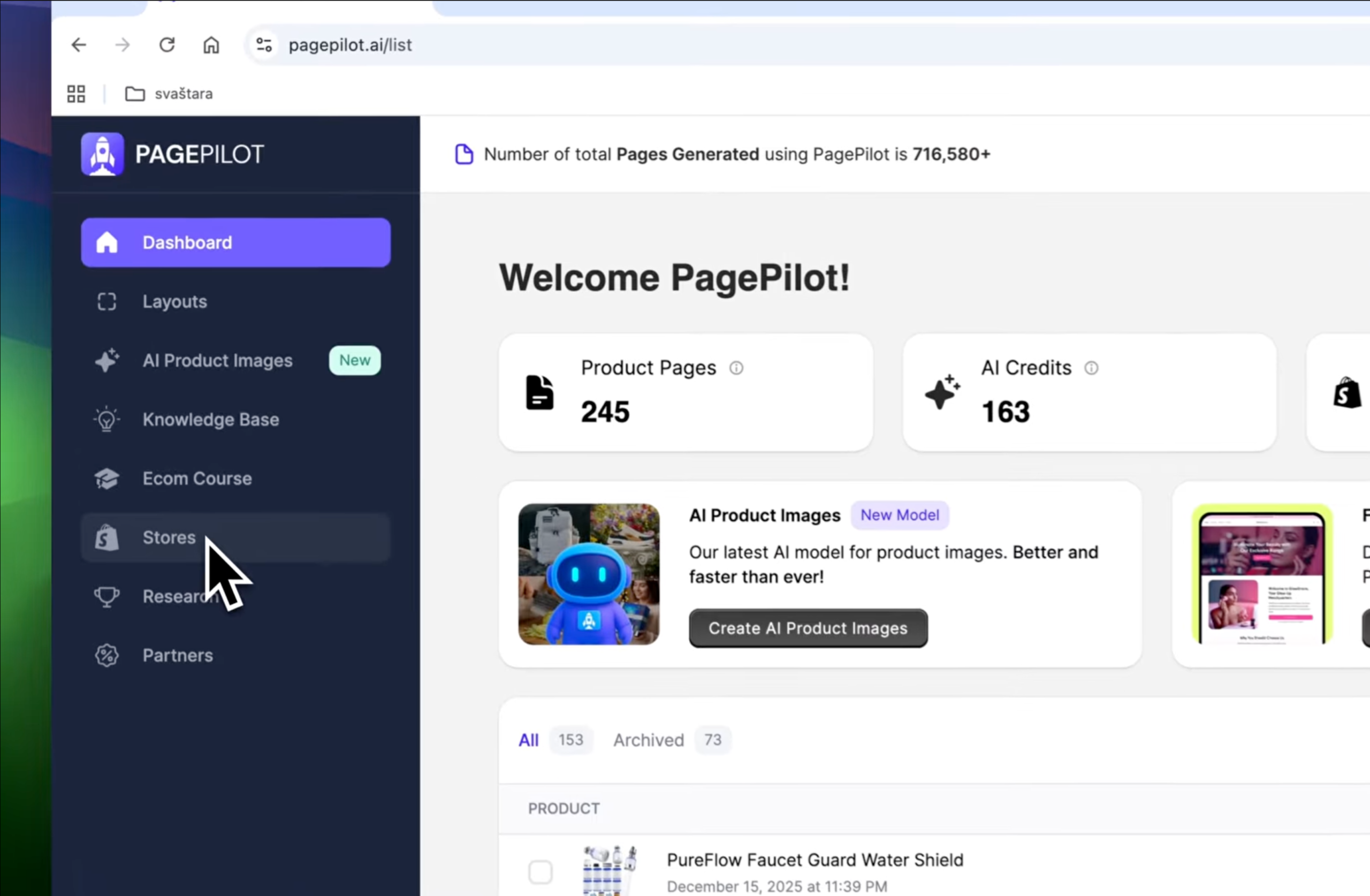The height and width of the screenshot is (896, 1370).
Task: Click the PagePilot rocket logo
Action: tap(102, 154)
